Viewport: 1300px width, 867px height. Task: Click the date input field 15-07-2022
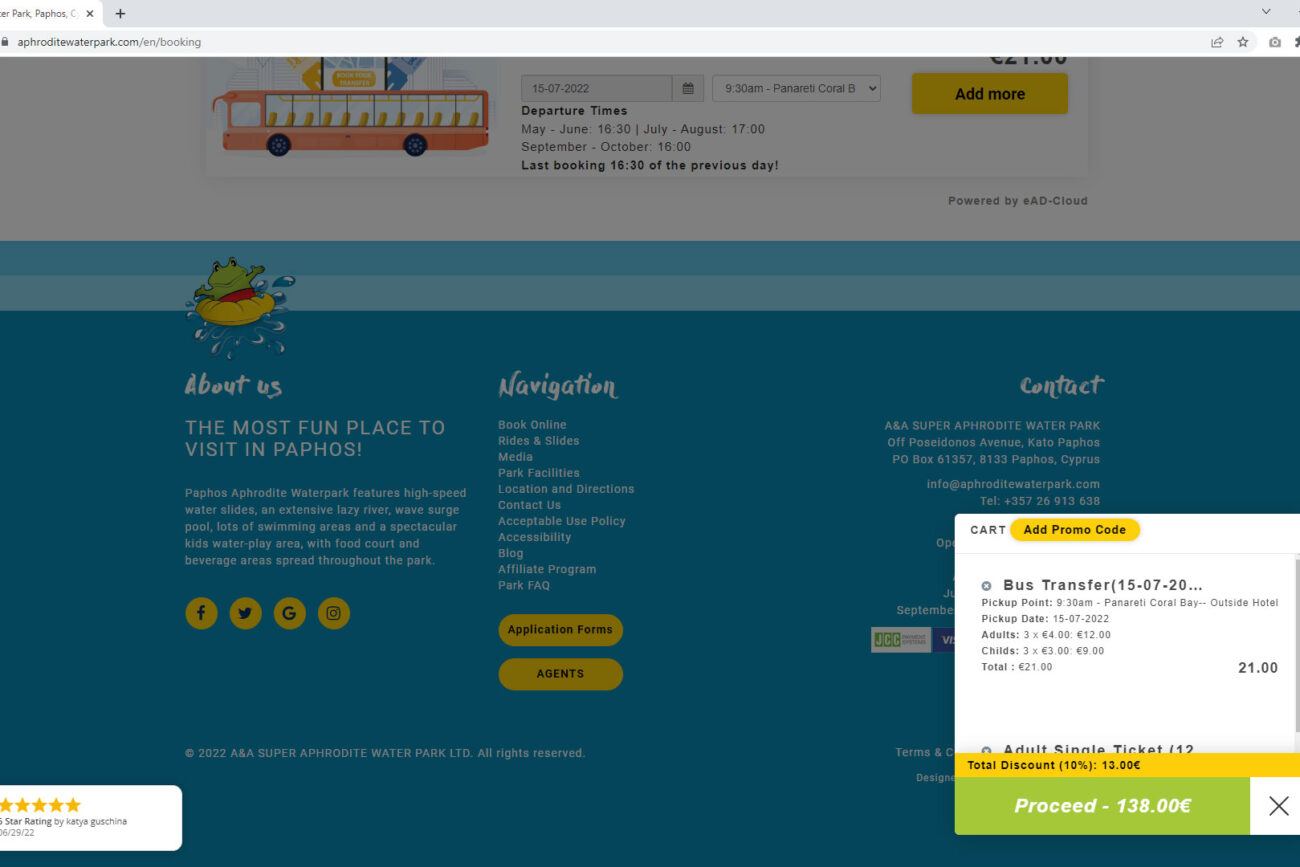(x=596, y=88)
